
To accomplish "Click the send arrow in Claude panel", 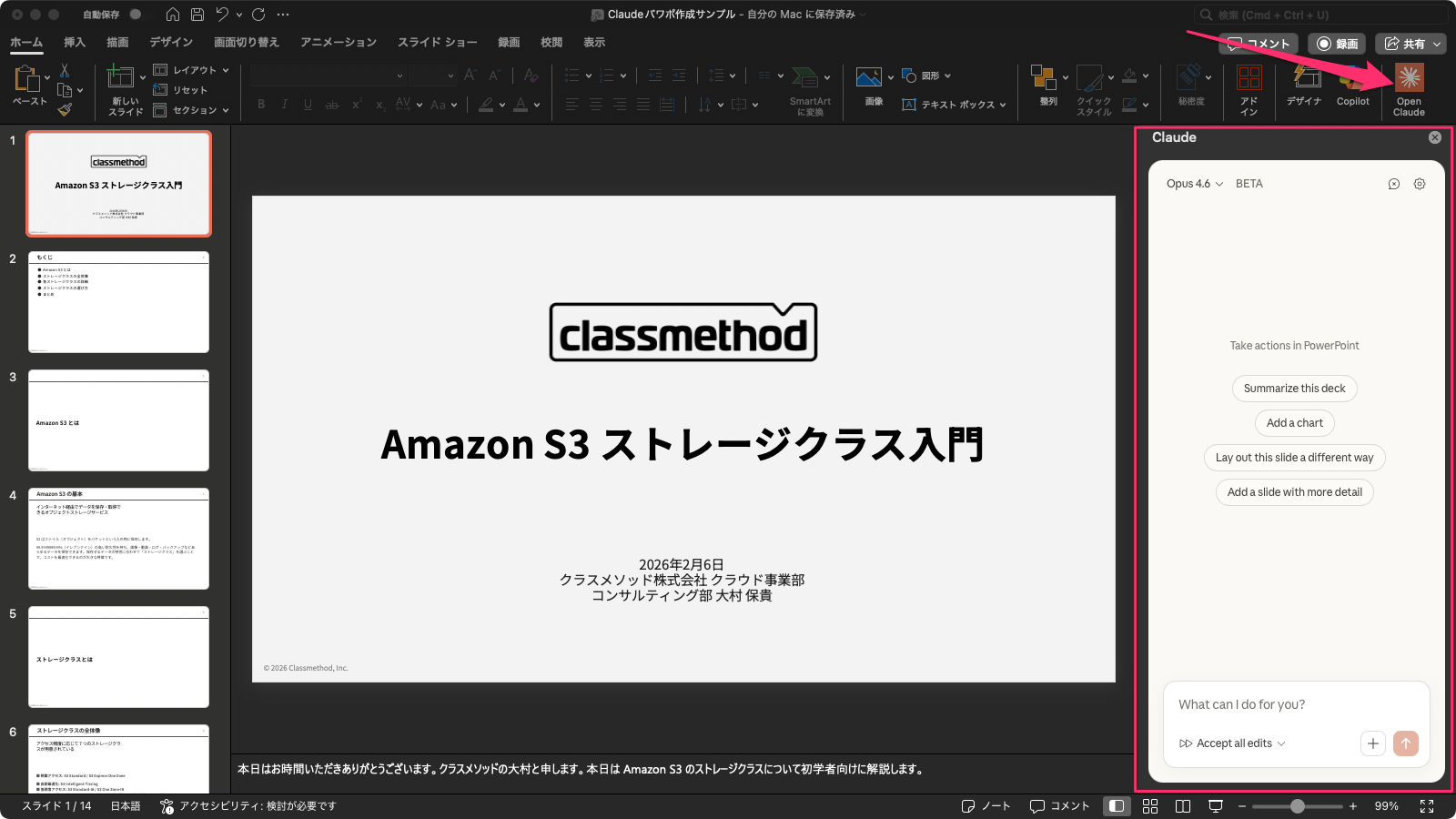I will click(x=1405, y=743).
